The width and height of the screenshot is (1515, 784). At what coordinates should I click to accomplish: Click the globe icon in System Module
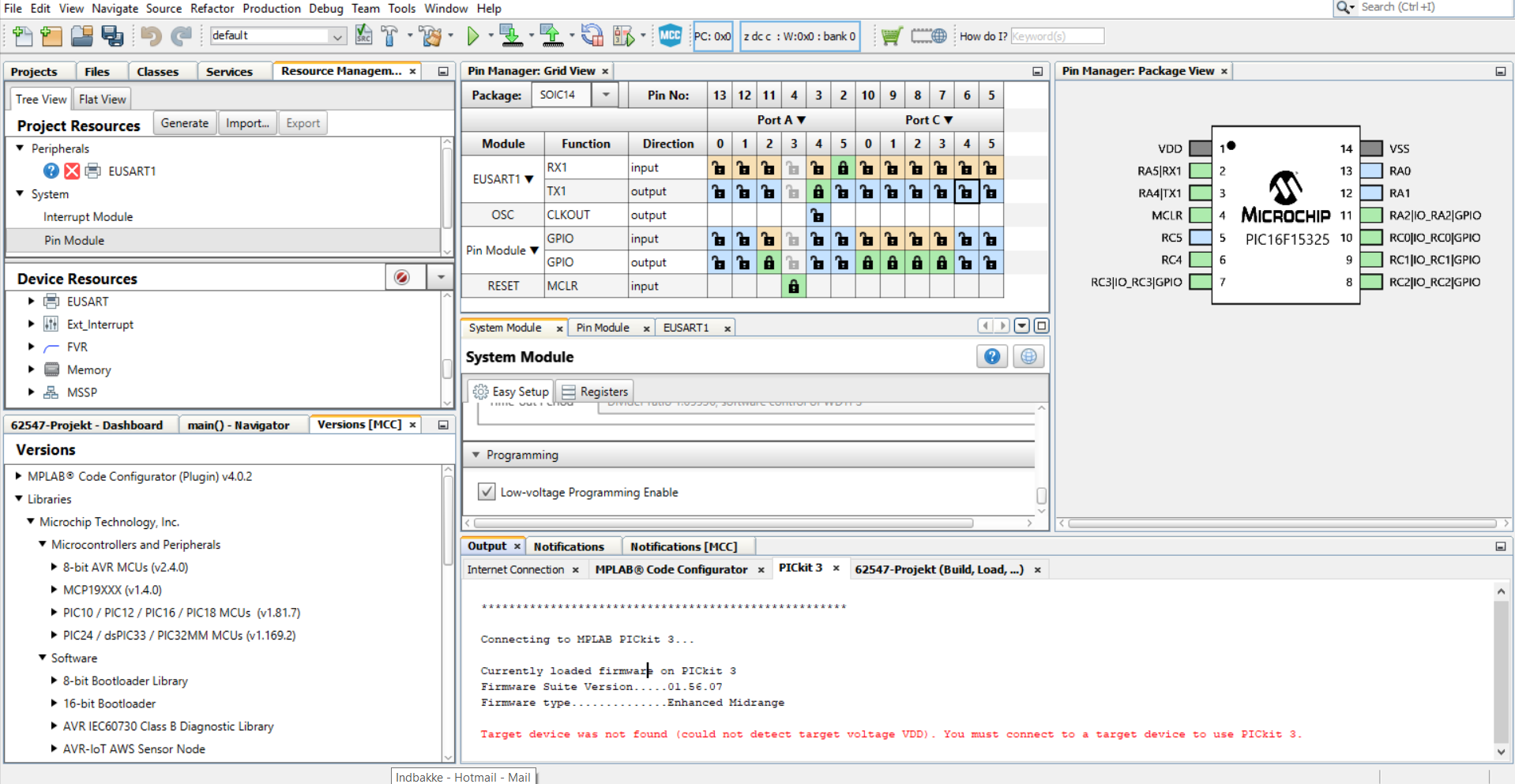coord(1028,356)
